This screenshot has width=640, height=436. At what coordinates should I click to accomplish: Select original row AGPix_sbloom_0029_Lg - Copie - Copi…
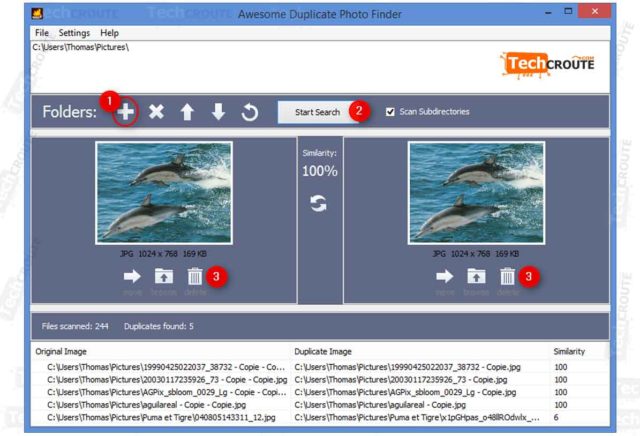click(x=167, y=392)
